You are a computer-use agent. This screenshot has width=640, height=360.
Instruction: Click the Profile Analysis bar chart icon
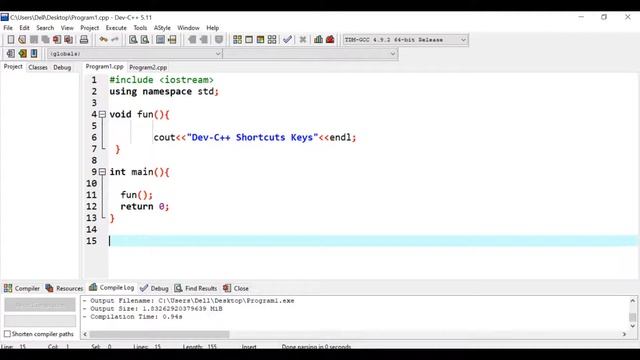tap(318, 40)
